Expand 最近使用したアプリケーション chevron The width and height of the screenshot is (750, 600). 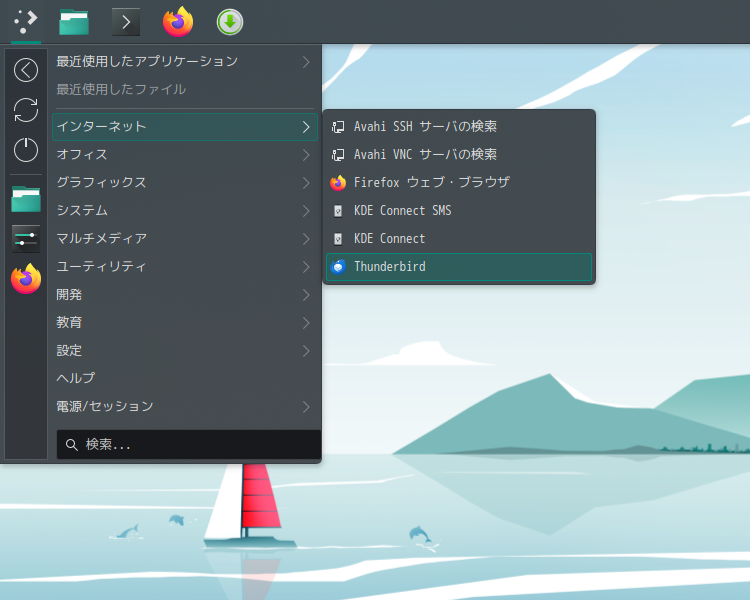point(306,62)
